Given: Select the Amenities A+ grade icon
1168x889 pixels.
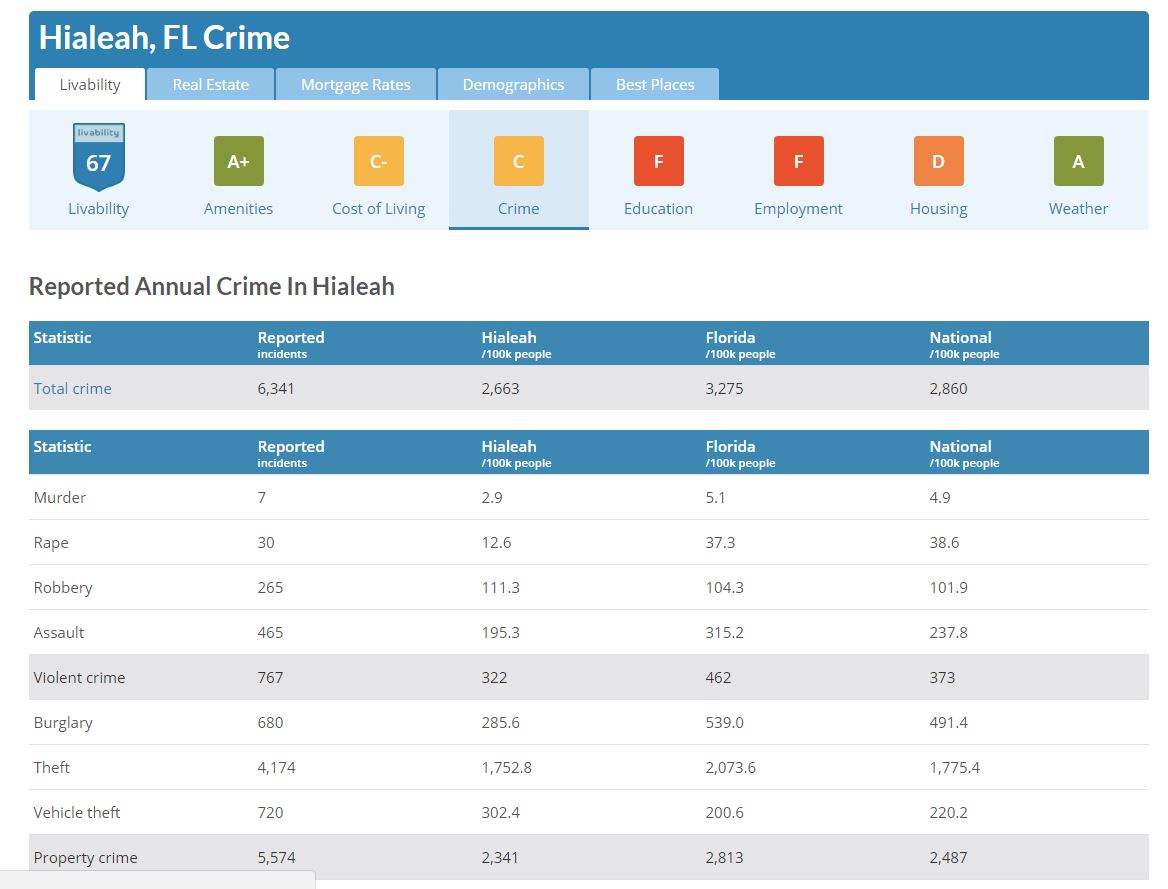Looking at the screenshot, I should click(238, 161).
